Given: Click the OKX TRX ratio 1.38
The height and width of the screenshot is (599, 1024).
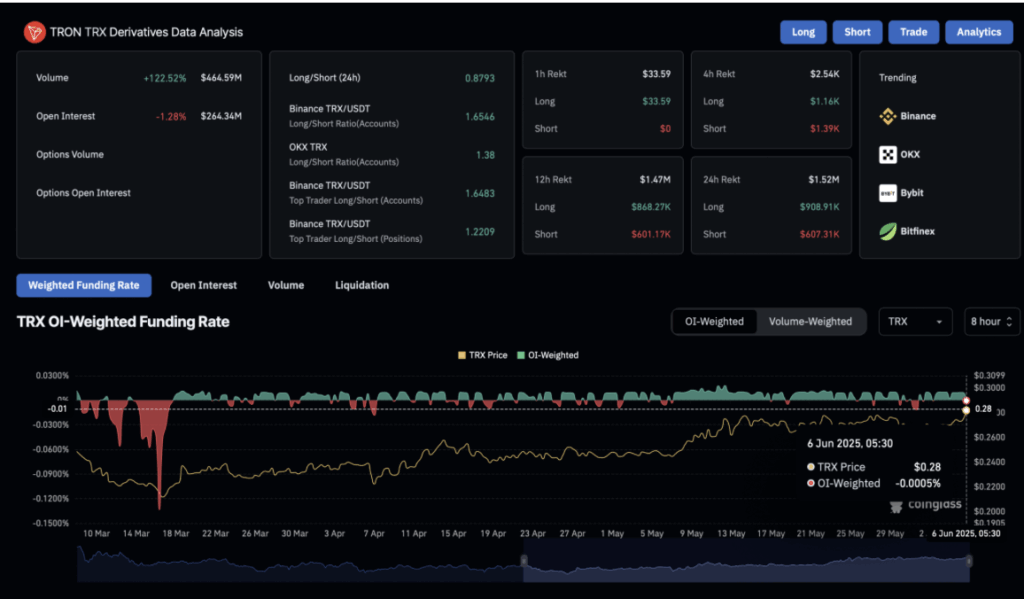Looking at the screenshot, I should [x=485, y=155].
